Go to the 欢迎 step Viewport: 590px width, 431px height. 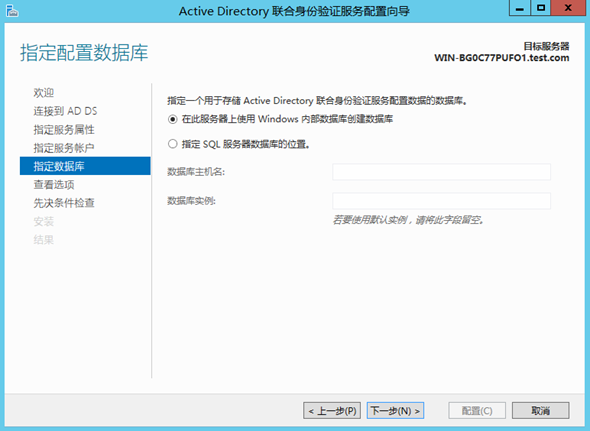pyautogui.click(x=44, y=93)
